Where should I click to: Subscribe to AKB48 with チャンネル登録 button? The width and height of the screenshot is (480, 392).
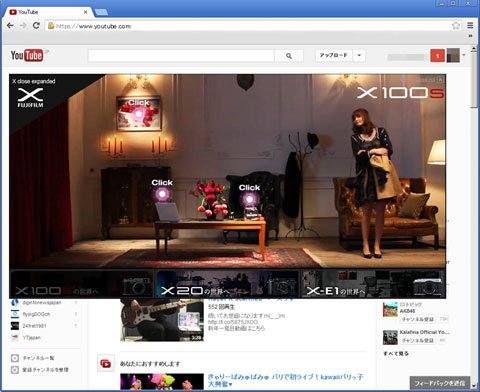click(x=418, y=319)
